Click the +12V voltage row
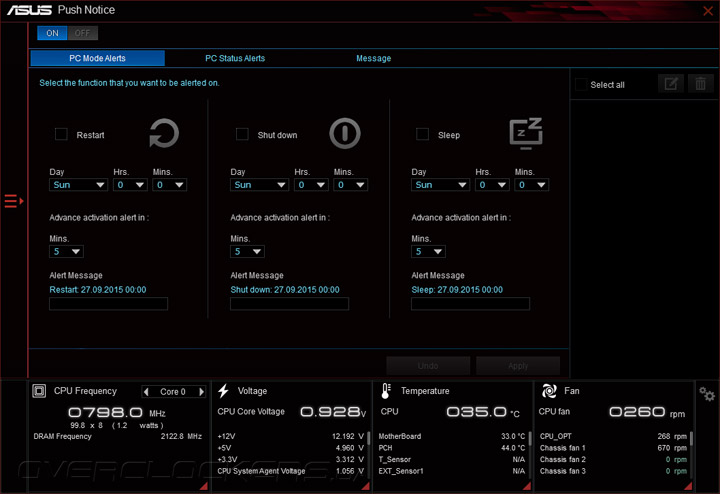 point(290,436)
